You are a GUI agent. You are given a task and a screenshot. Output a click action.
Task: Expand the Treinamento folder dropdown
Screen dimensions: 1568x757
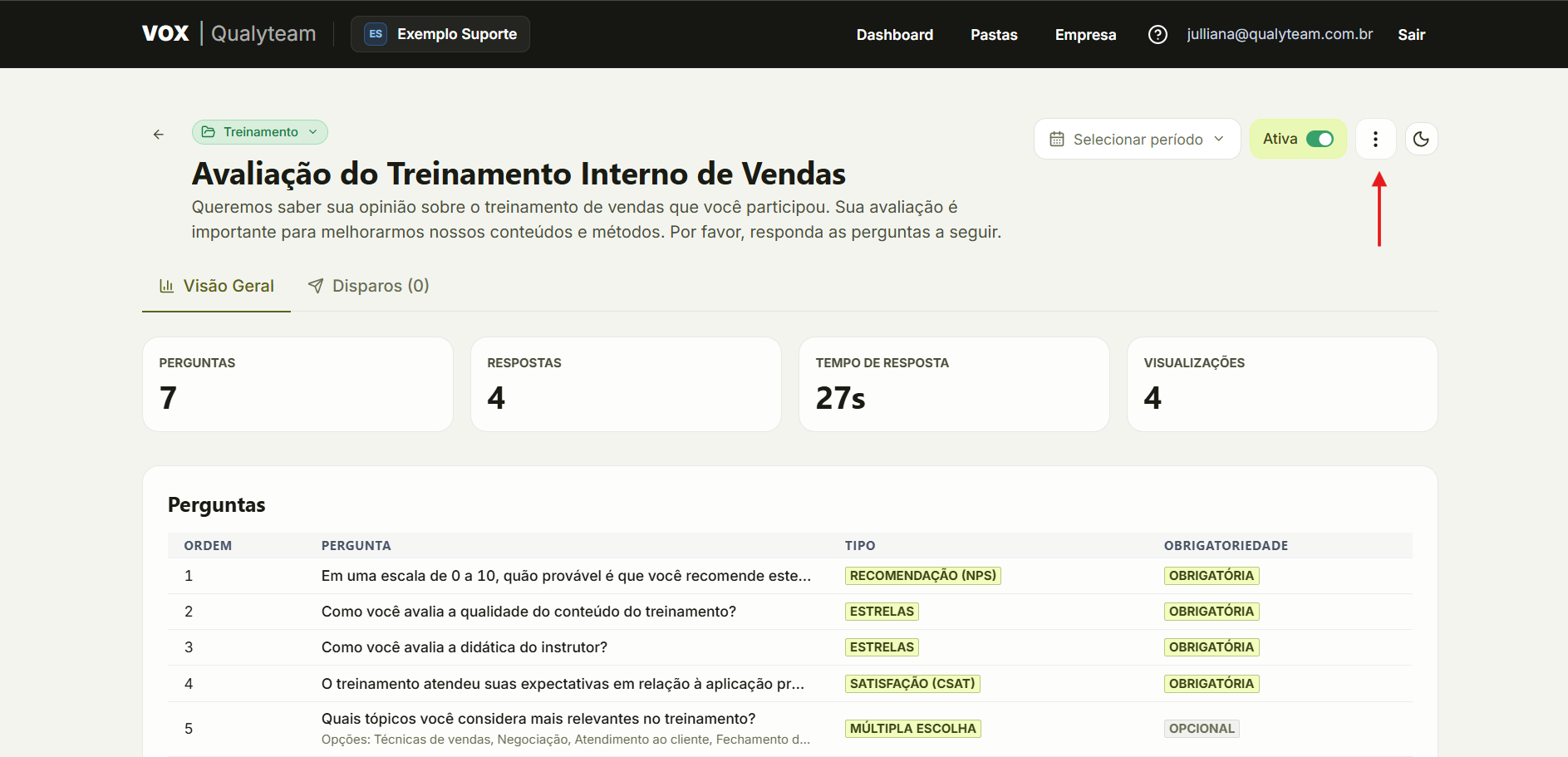(260, 132)
